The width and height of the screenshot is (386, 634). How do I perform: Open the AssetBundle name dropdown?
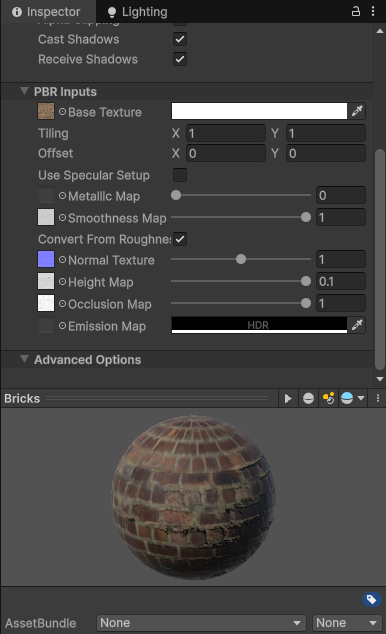click(201, 623)
